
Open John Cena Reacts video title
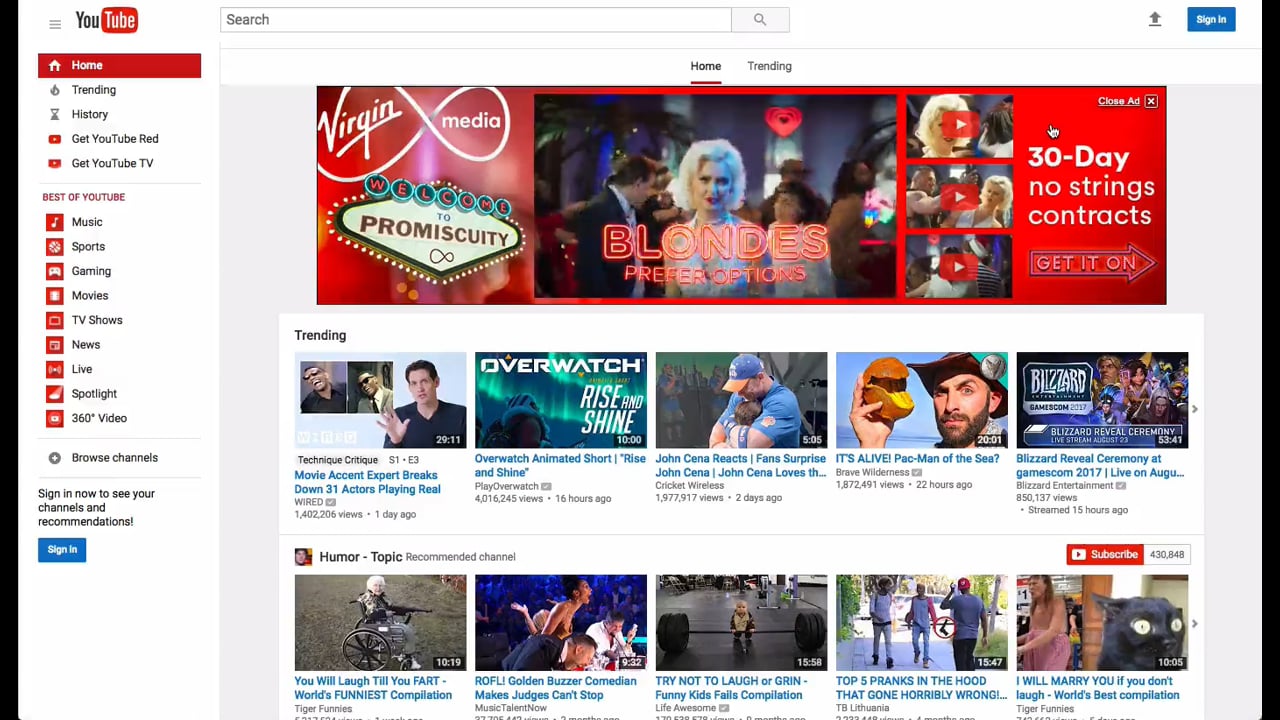(x=741, y=465)
